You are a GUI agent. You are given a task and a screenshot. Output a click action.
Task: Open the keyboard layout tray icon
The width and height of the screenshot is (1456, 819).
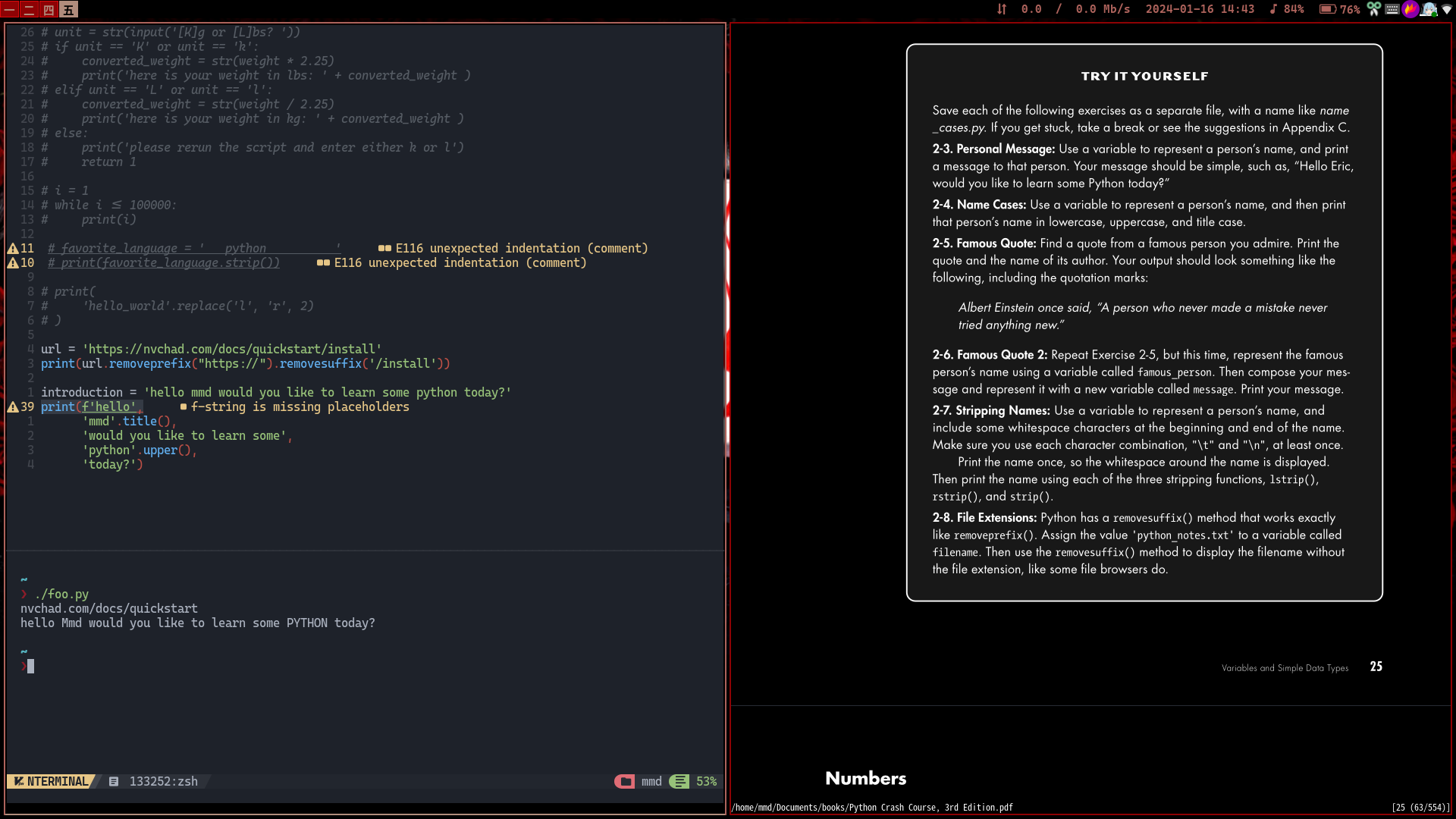tap(1392, 9)
